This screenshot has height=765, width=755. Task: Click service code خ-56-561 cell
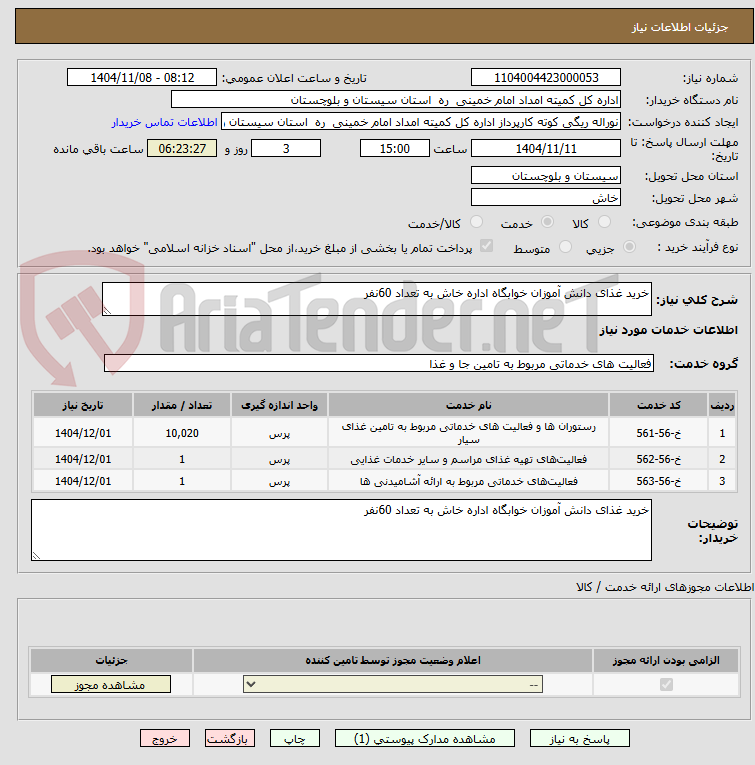tap(658, 433)
